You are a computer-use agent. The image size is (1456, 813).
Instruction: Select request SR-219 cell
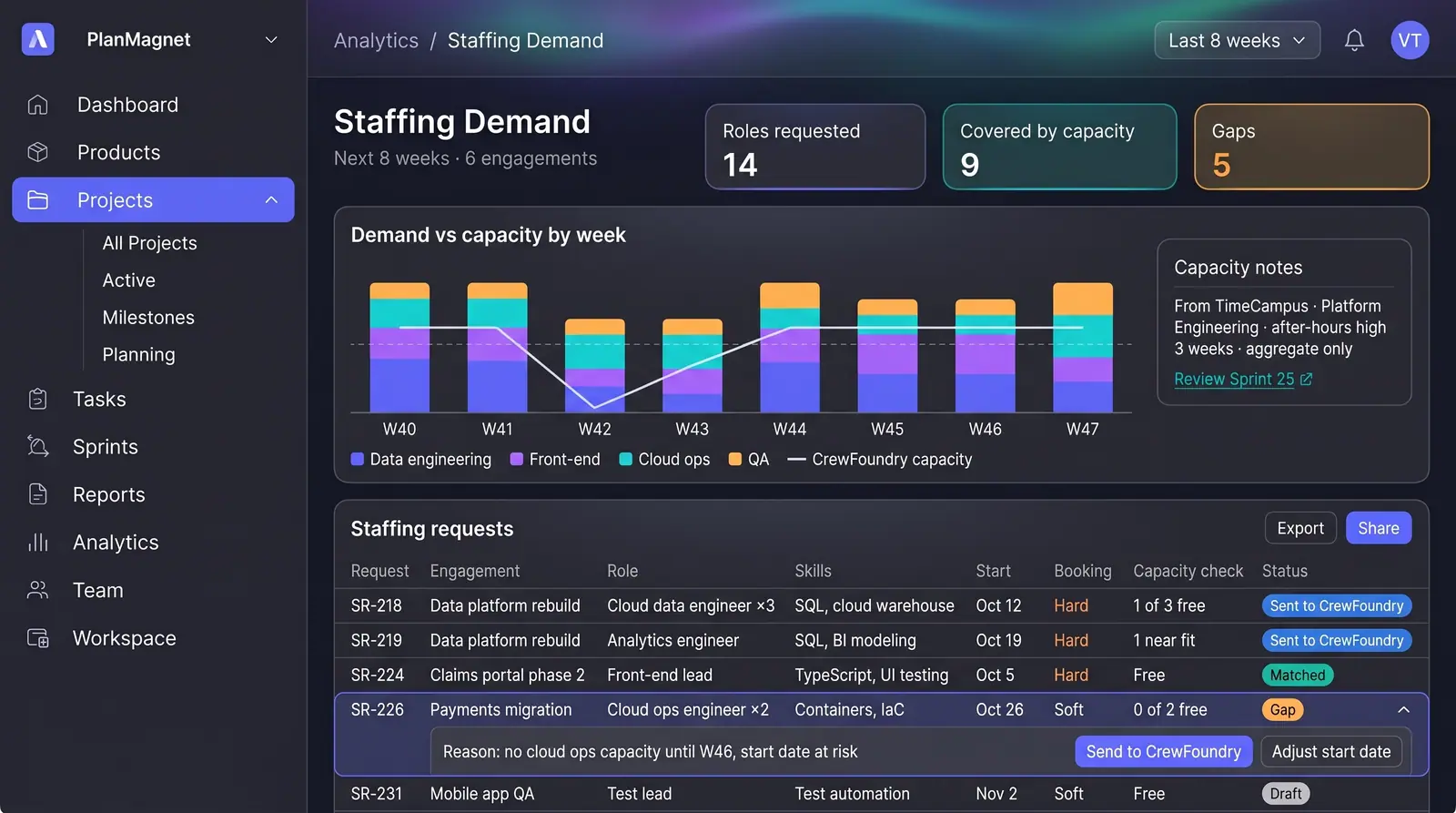(377, 641)
